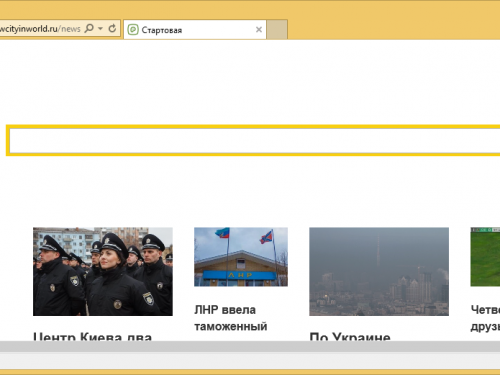Click the Стартовая tab favicon
This screenshot has width=500, height=375.
[x=133, y=30]
